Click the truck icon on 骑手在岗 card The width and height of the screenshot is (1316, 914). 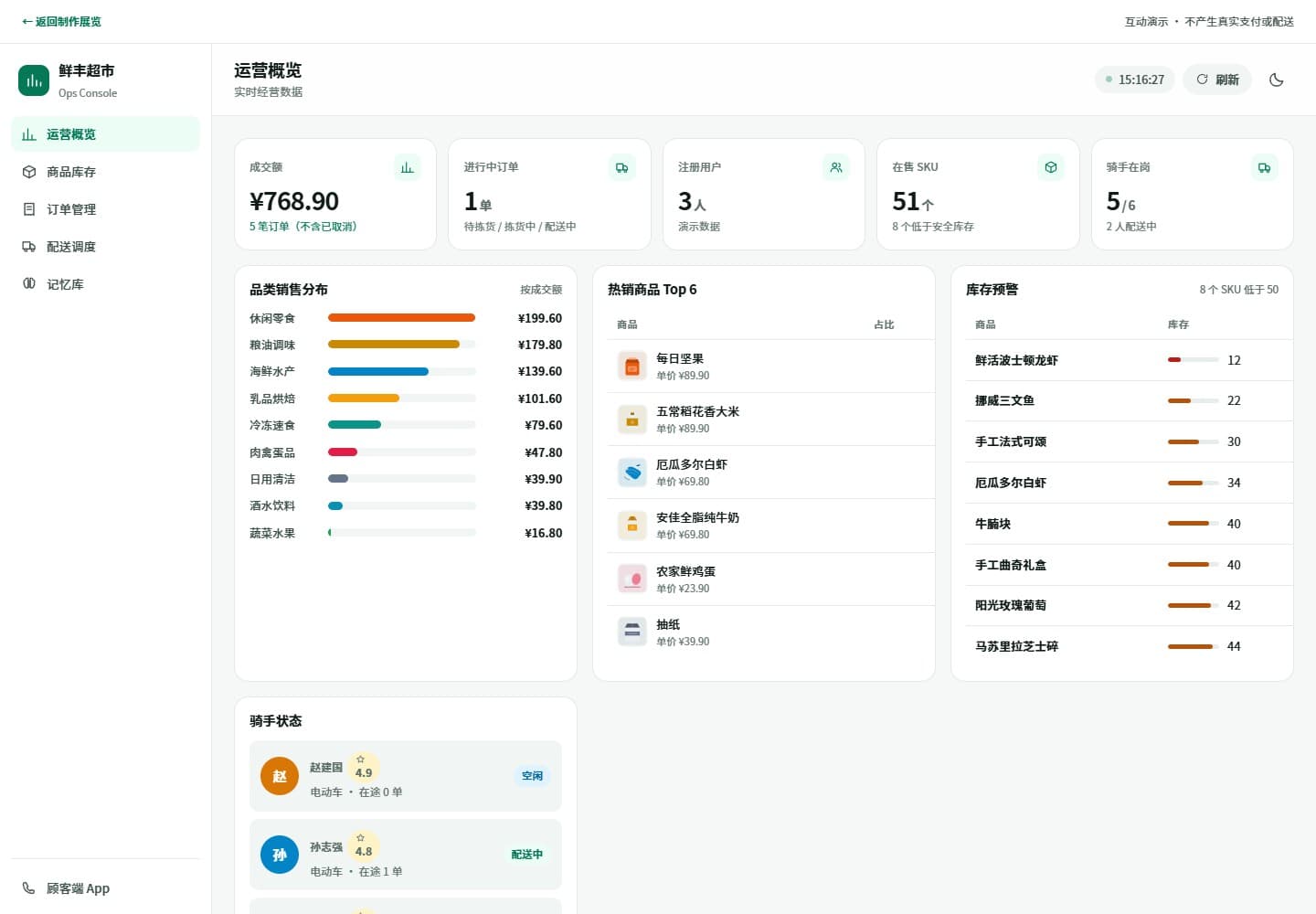[x=1265, y=167]
